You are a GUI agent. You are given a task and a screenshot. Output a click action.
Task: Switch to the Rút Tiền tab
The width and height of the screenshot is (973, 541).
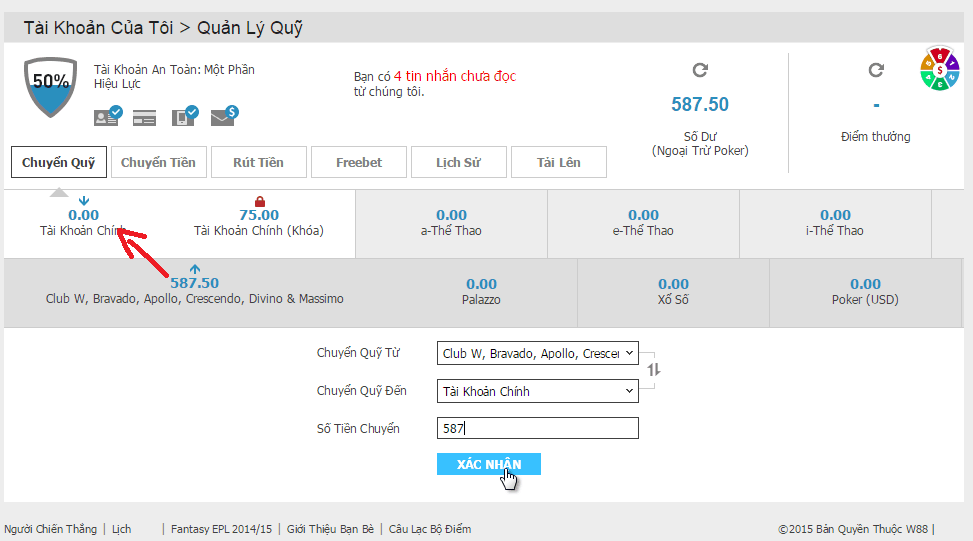258,163
